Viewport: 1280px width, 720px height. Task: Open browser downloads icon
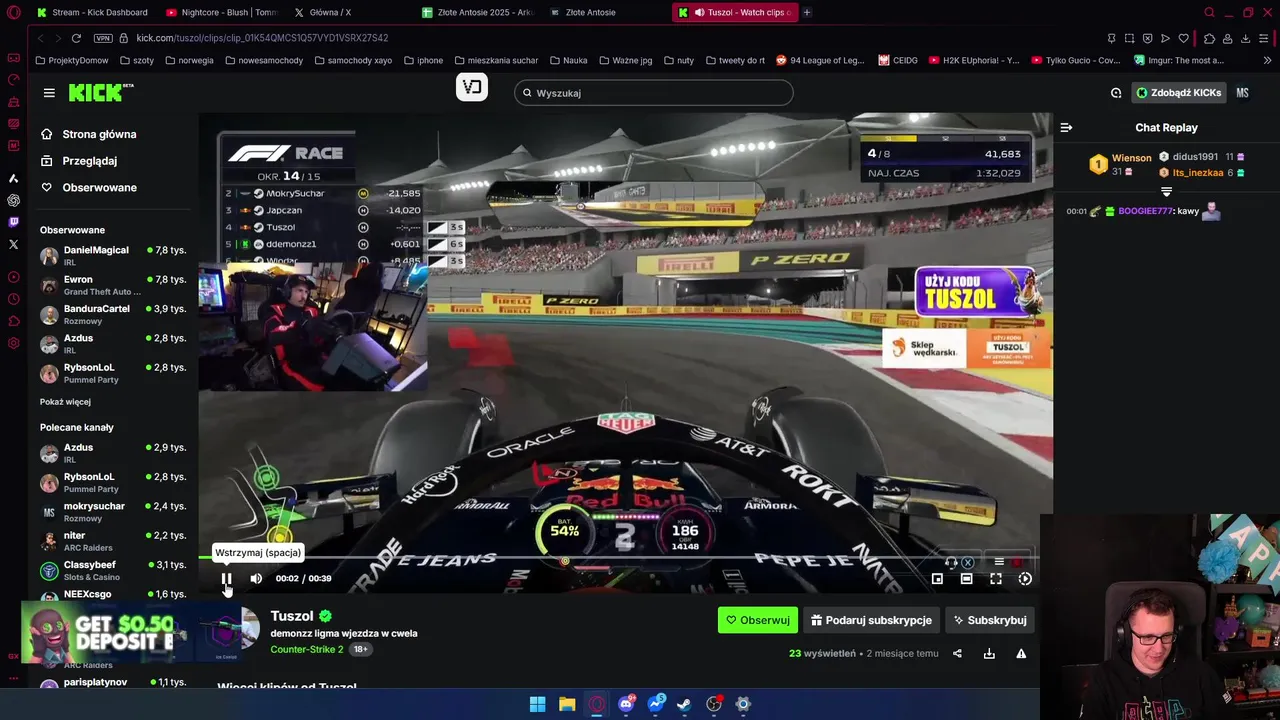[1245, 38]
